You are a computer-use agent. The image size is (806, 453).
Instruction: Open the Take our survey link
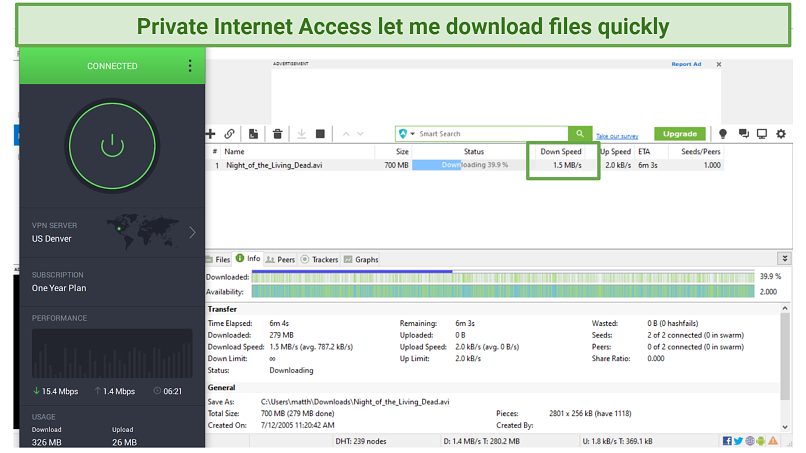pyautogui.click(x=617, y=136)
